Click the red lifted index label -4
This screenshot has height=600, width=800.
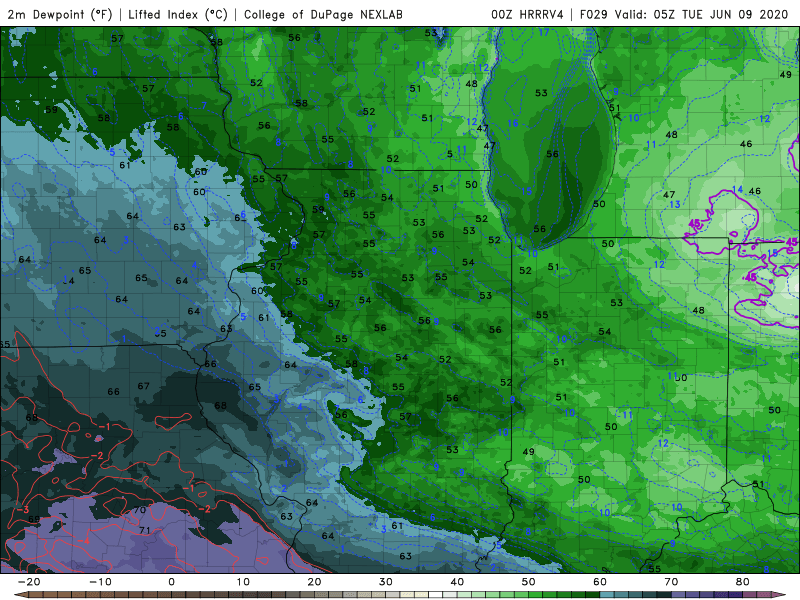coord(84,540)
